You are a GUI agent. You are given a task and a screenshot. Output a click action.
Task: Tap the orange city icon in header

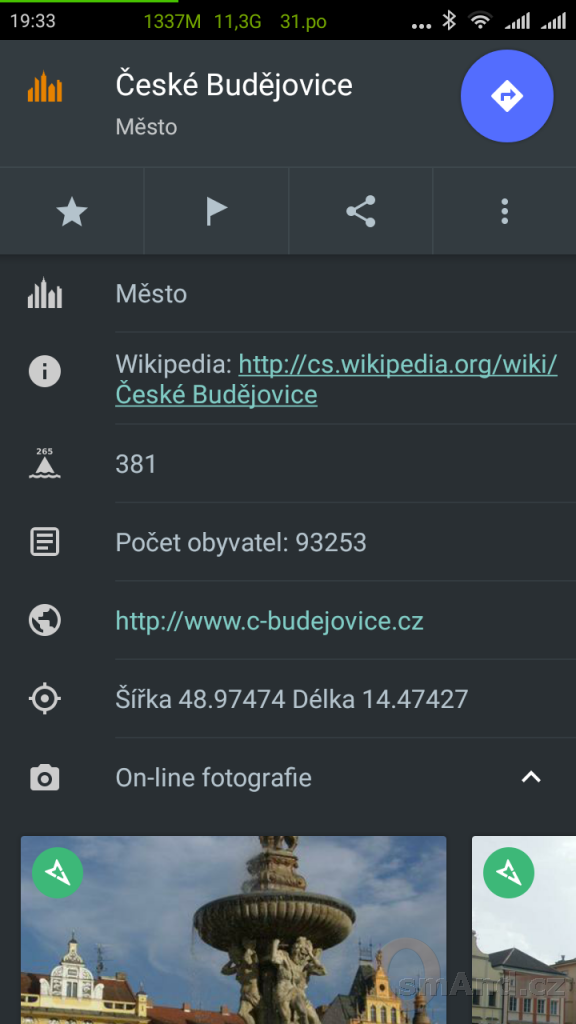pyautogui.click(x=45, y=87)
